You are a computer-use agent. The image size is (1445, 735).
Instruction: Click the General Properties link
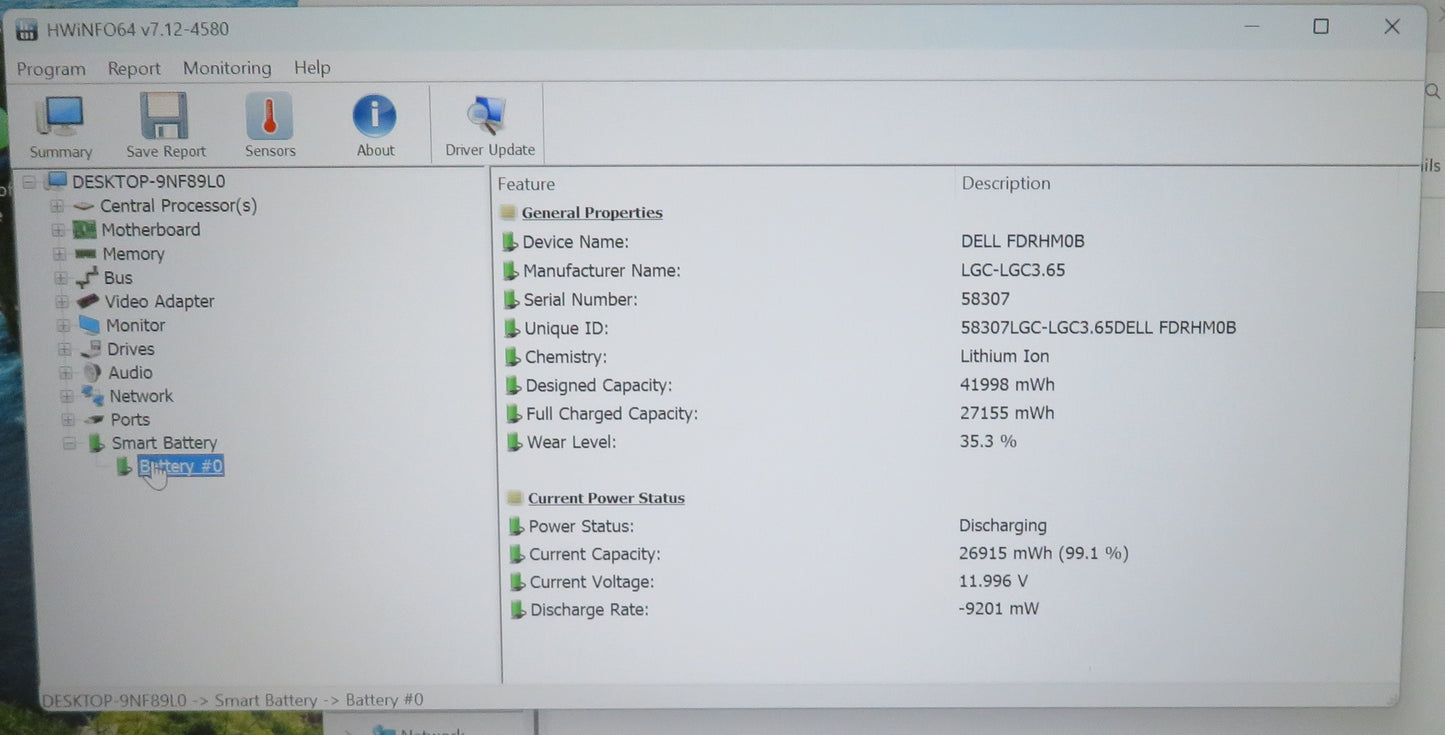click(x=591, y=212)
